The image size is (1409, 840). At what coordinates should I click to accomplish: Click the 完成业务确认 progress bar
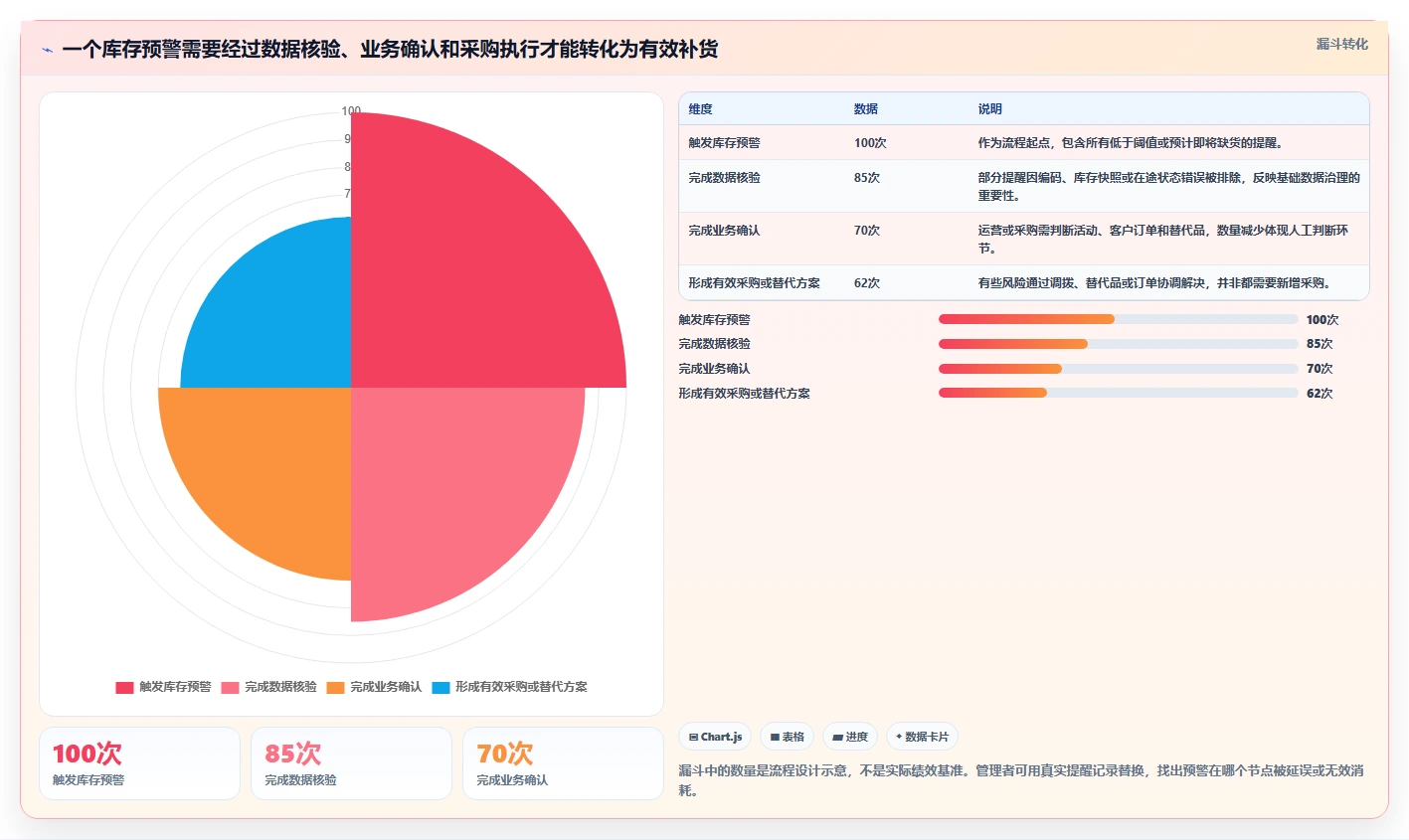click(1119, 369)
